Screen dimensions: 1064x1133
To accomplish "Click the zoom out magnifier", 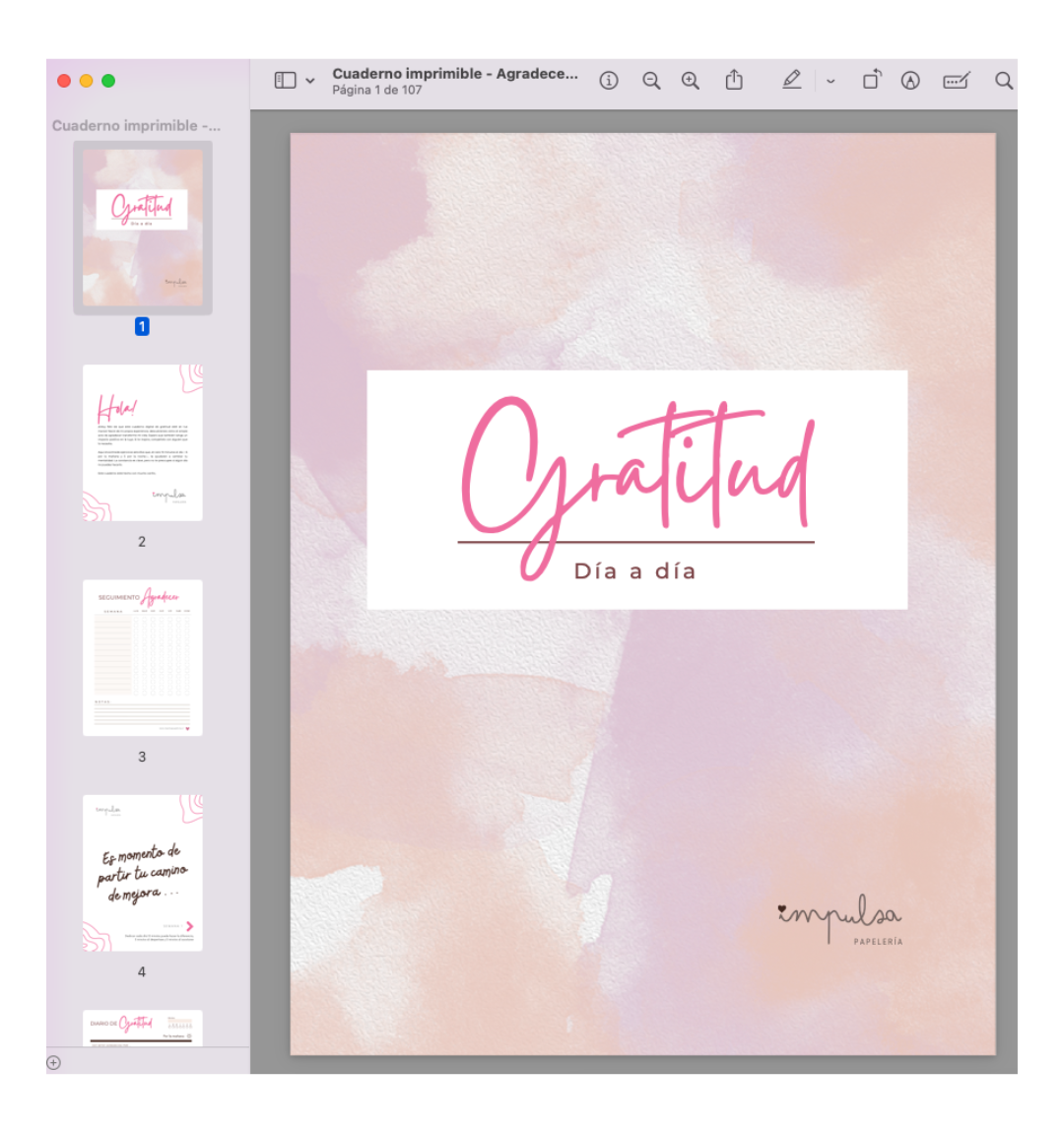I will coord(651,81).
